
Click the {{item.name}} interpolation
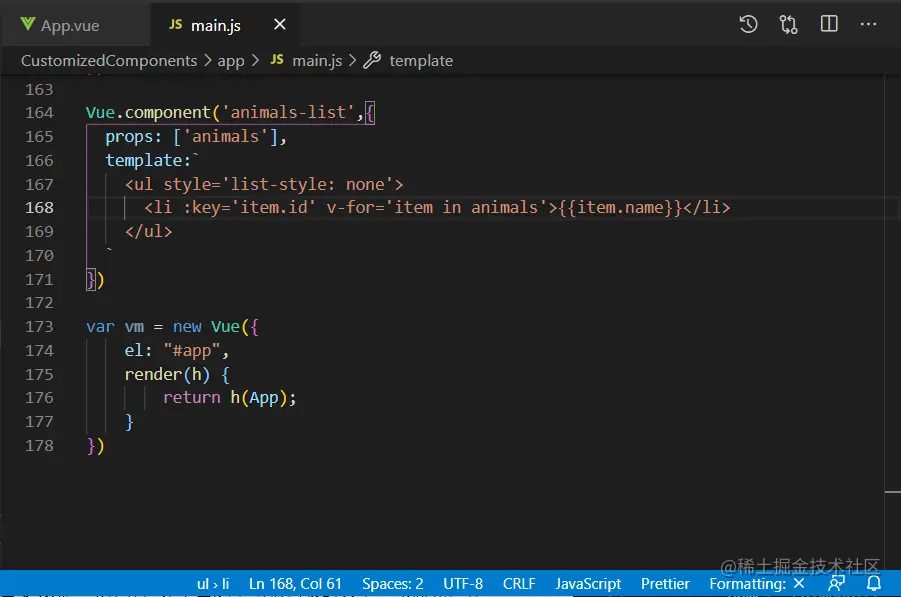click(x=620, y=207)
